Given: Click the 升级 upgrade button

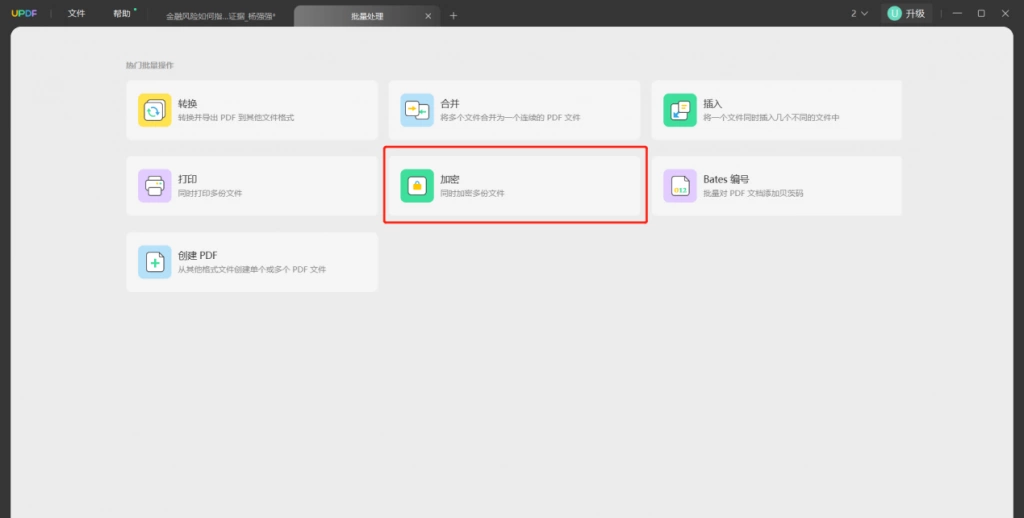Looking at the screenshot, I should tap(906, 14).
